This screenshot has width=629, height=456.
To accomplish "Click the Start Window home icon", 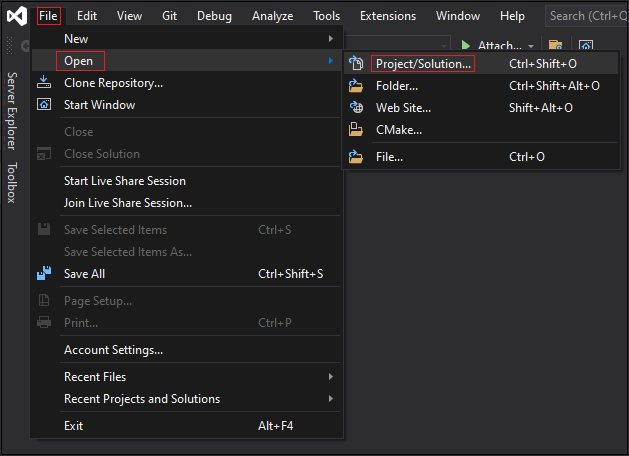I will 44,104.
